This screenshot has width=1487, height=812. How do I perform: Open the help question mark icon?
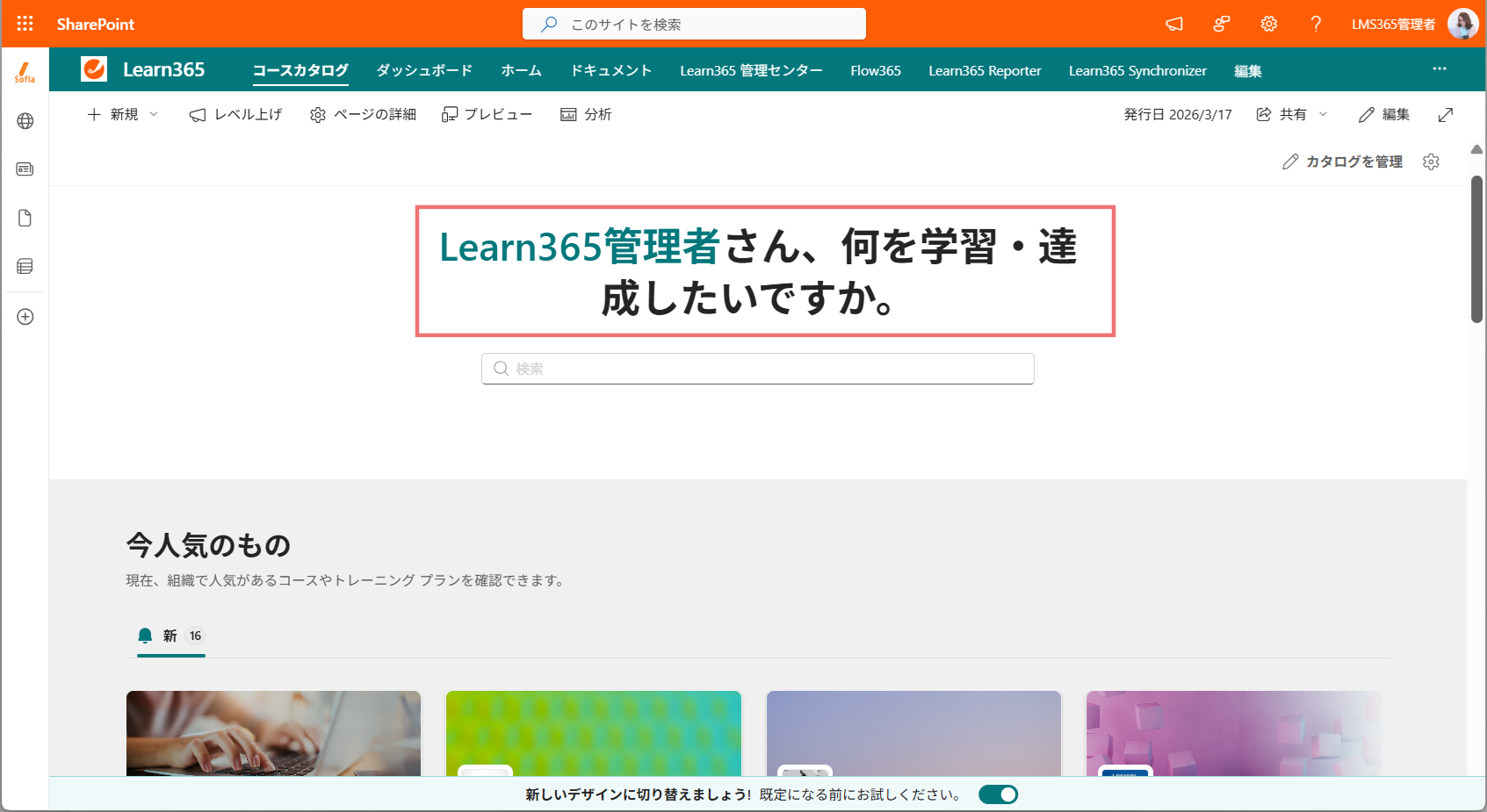pos(1316,24)
